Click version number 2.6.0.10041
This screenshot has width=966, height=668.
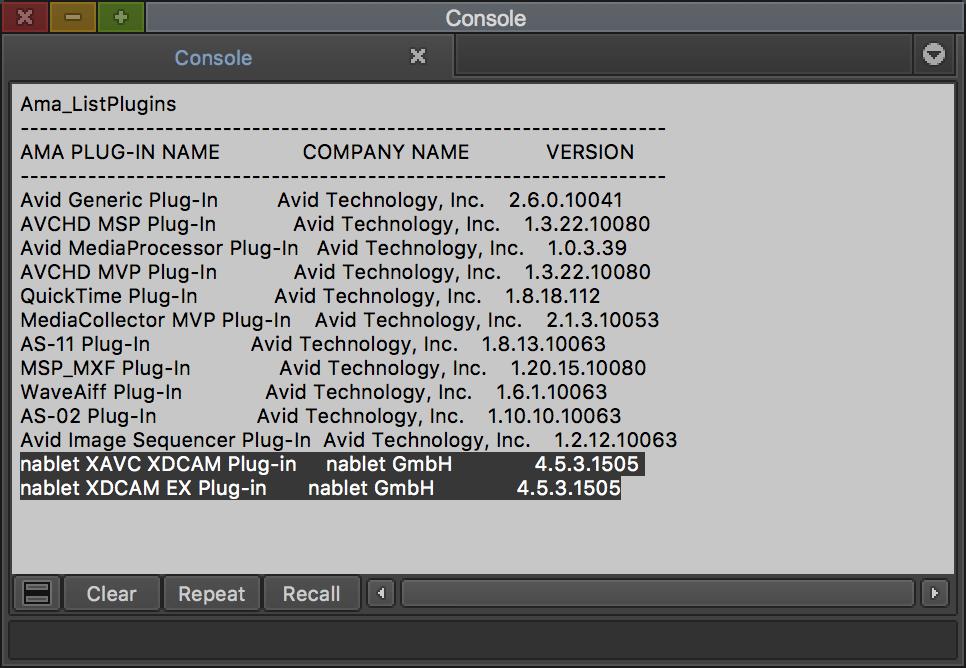[566, 200]
